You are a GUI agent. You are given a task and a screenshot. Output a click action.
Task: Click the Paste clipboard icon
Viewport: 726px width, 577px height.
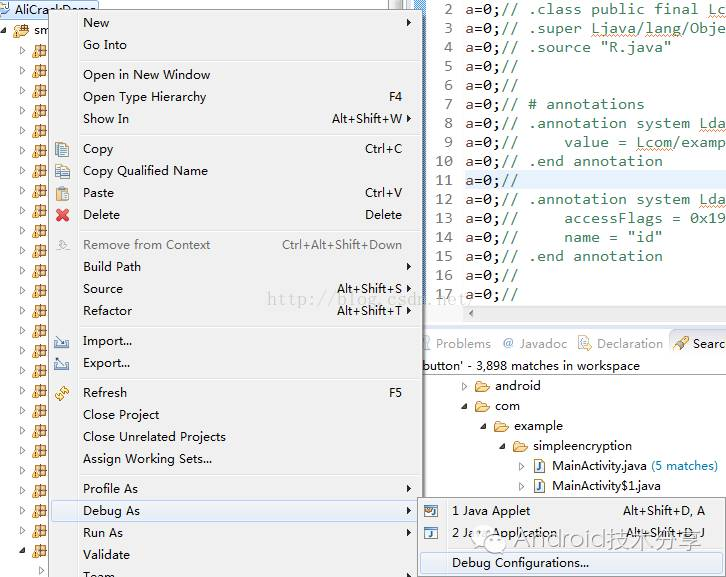pyautogui.click(x=62, y=193)
